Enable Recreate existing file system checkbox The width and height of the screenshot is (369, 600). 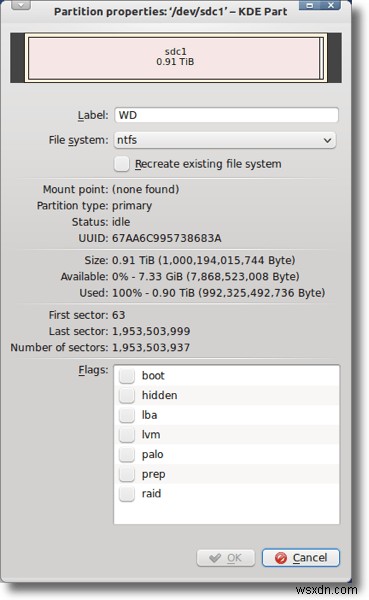pyautogui.click(x=122, y=164)
